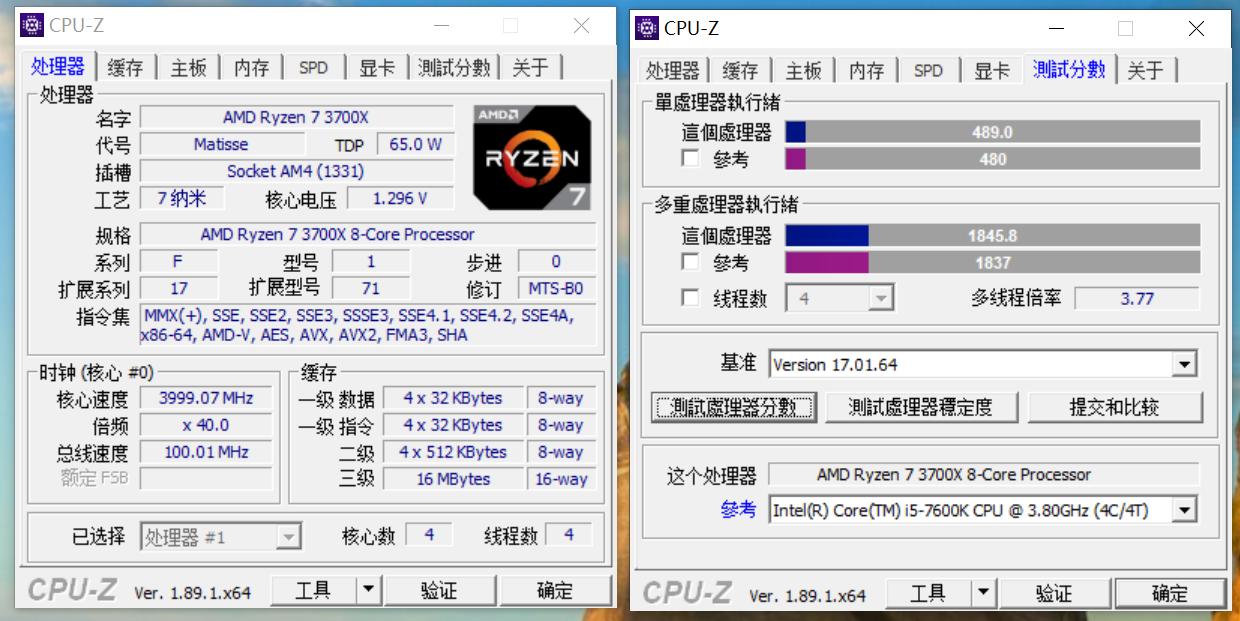The image size is (1240, 621).
Task: Open the 已选择 处理器 #1 dropdown
Action: tap(290, 535)
